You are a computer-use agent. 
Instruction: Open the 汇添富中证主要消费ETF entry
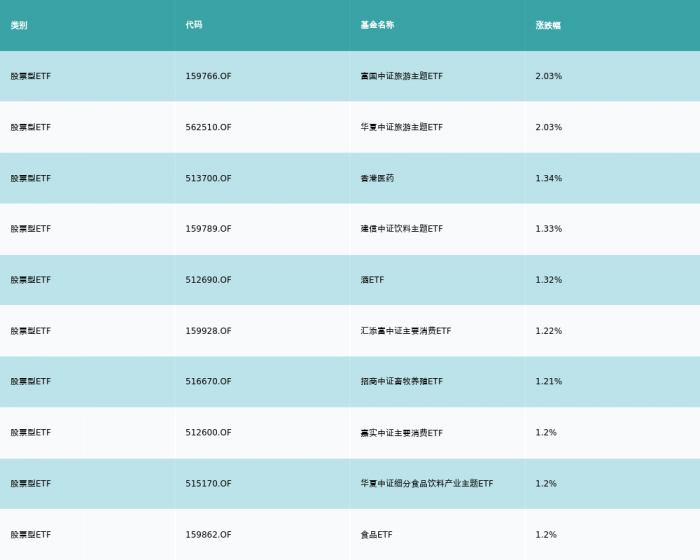(406, 331)
